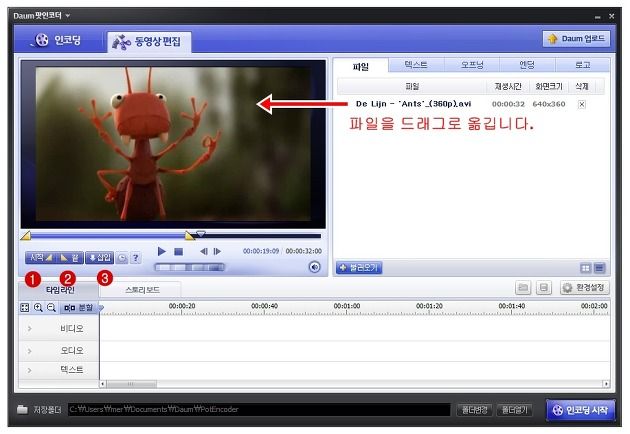Click the save project disk icon
630x434 pixels.
[x=544, y=288]
